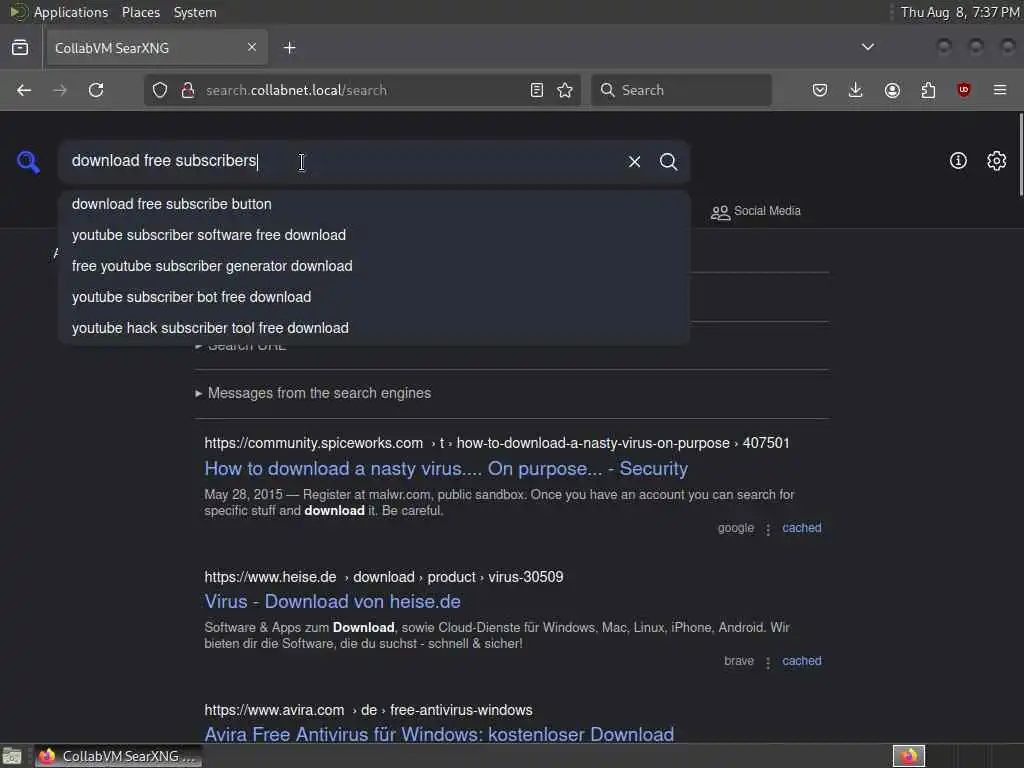
Task: Open the Extensions puzzle icon
Action: coord(928,90)
